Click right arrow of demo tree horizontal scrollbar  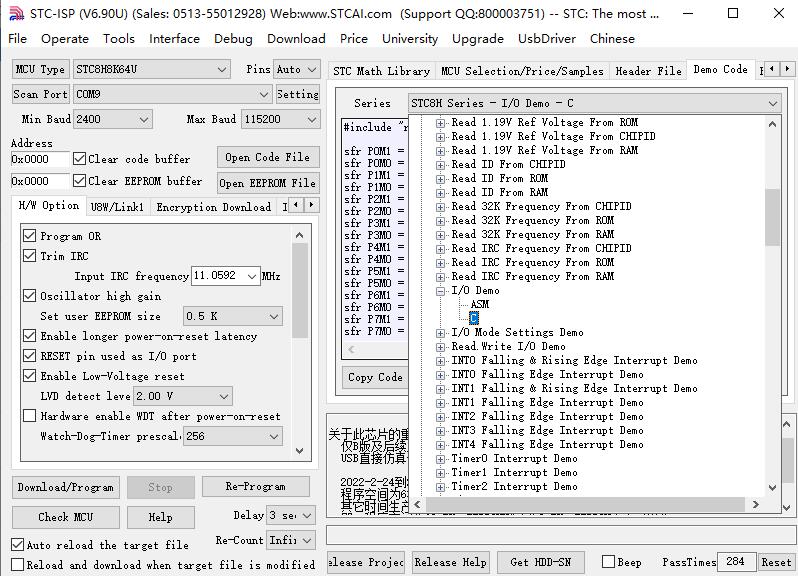(x=756, y=504)
